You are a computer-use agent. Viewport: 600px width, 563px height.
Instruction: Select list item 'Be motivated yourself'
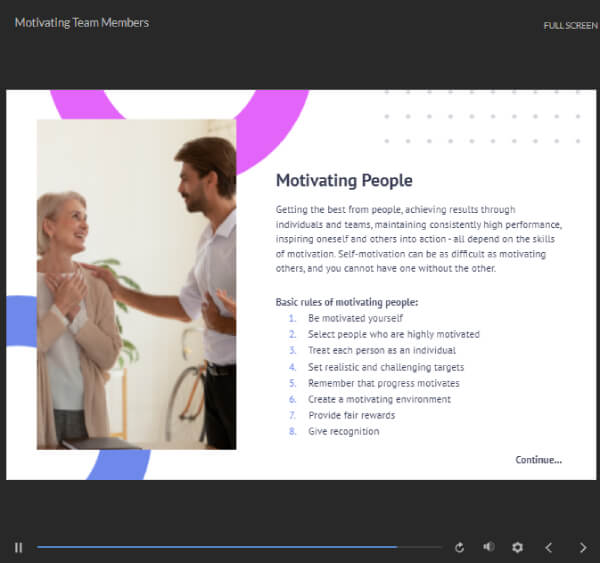click(x=355, y=318)
